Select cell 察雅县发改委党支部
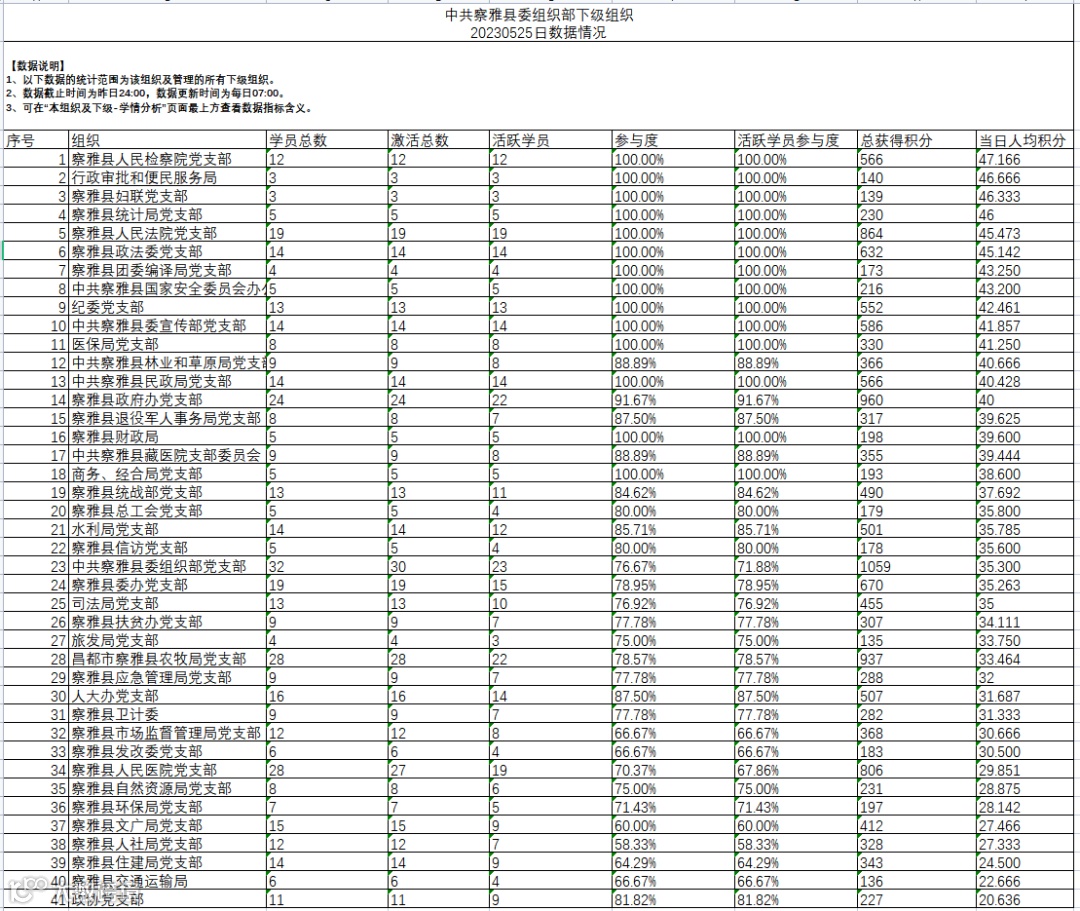This screenshot has width=1080, height=911. tap(167, 752)
